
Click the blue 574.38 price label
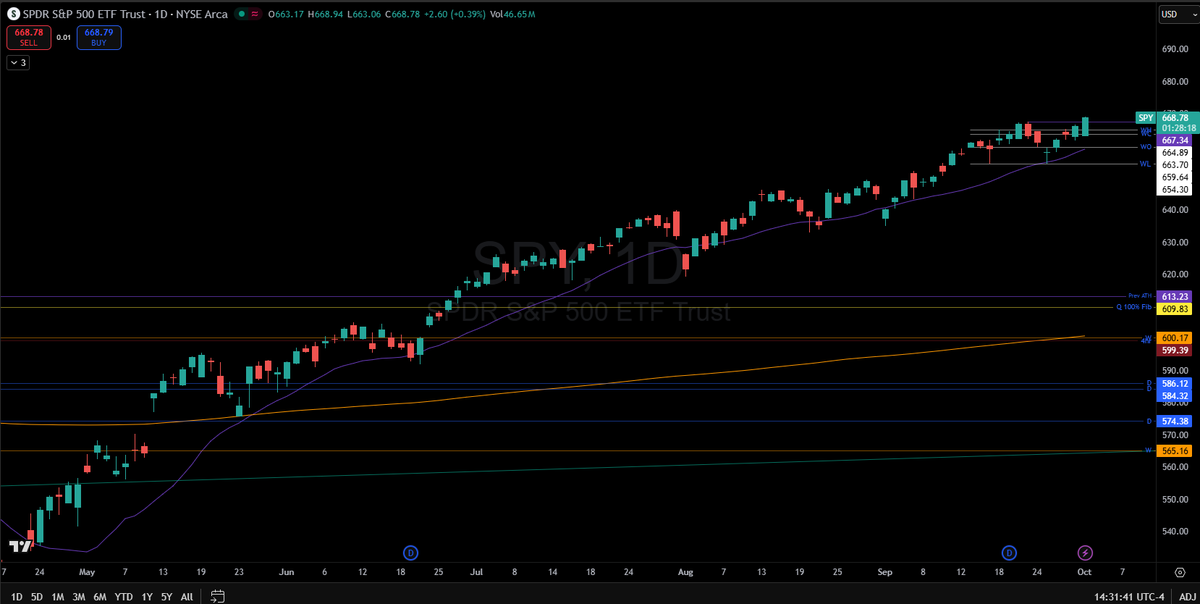pos(1175,421)
